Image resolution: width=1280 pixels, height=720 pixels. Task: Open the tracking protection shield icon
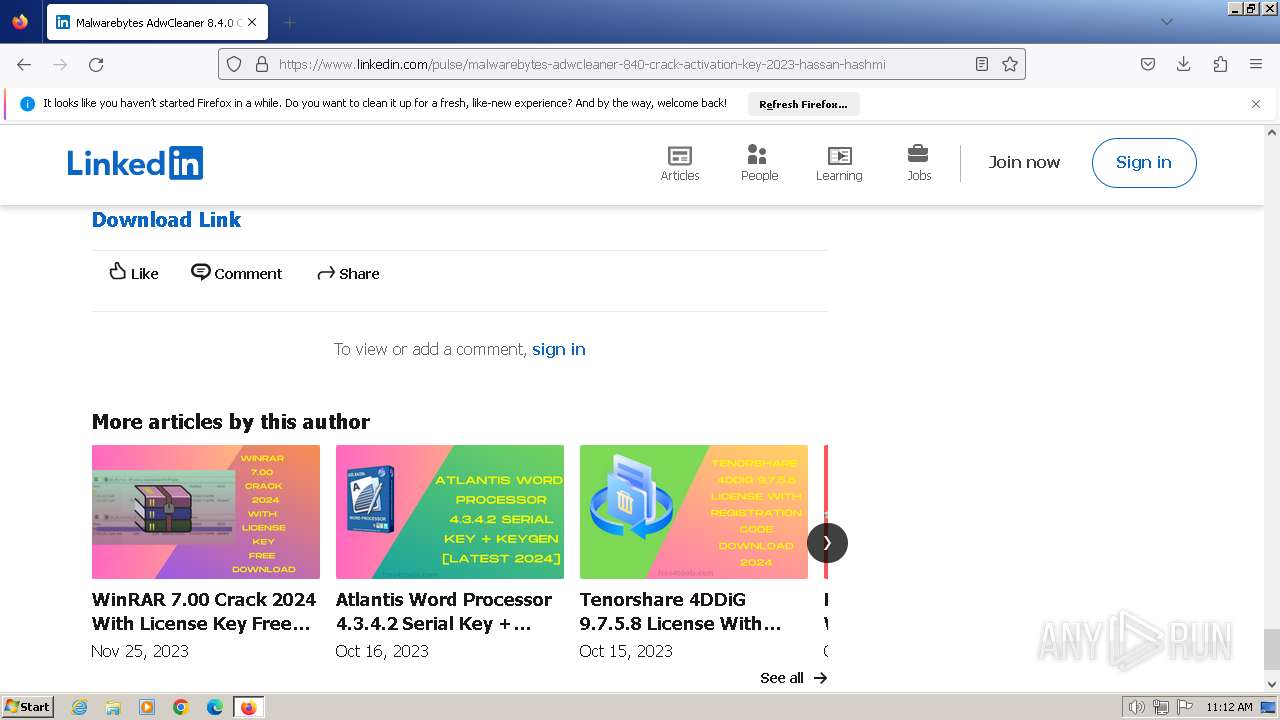pyautogui.click(x=234, y=64)
